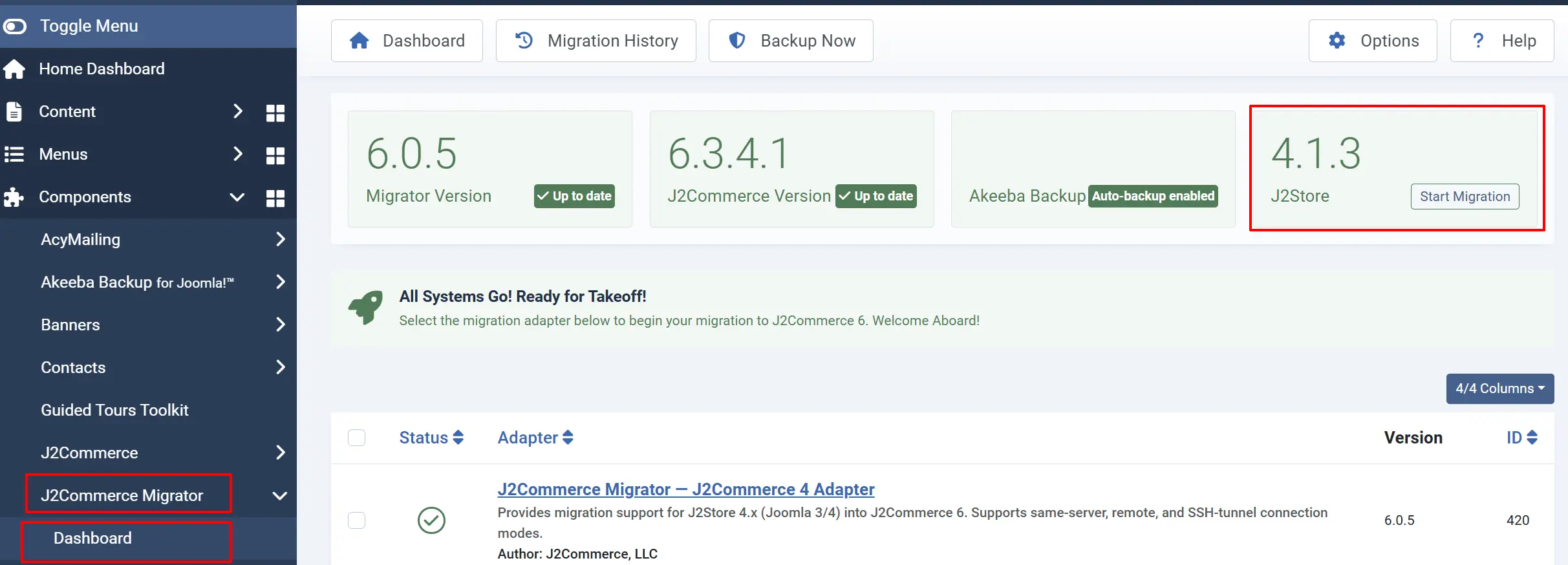Open the Options toolbar button
1568x565 pixels.
click(x=1373, y=41)
